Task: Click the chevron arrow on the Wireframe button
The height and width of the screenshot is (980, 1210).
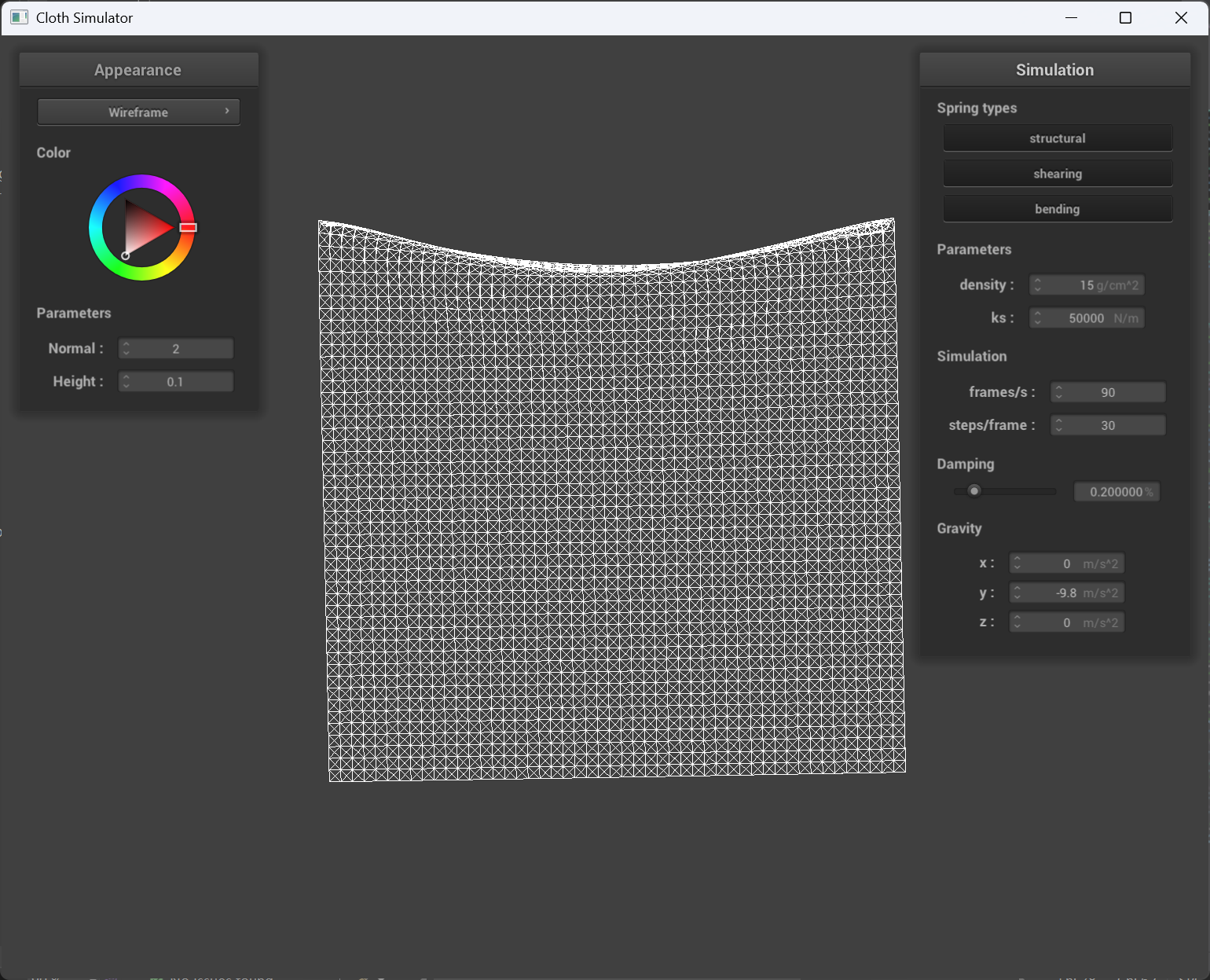Action: (x=227, y=111)
